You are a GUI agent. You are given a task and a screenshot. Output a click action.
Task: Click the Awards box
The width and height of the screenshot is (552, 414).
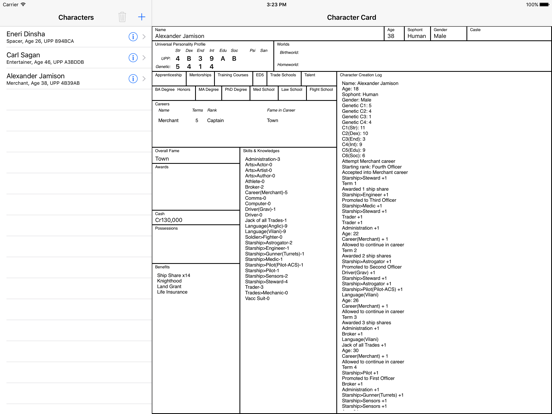(196, 187)
